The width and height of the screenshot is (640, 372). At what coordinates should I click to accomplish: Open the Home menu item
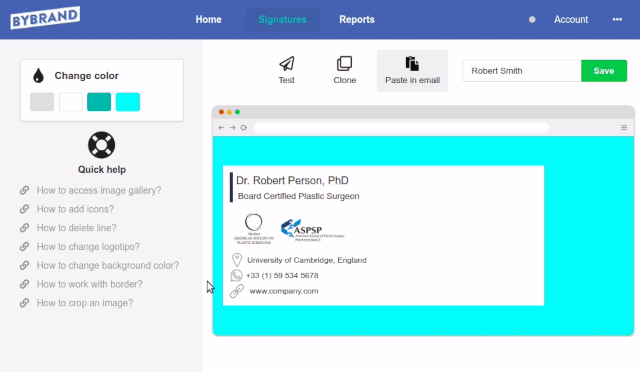tap(208, 19)
